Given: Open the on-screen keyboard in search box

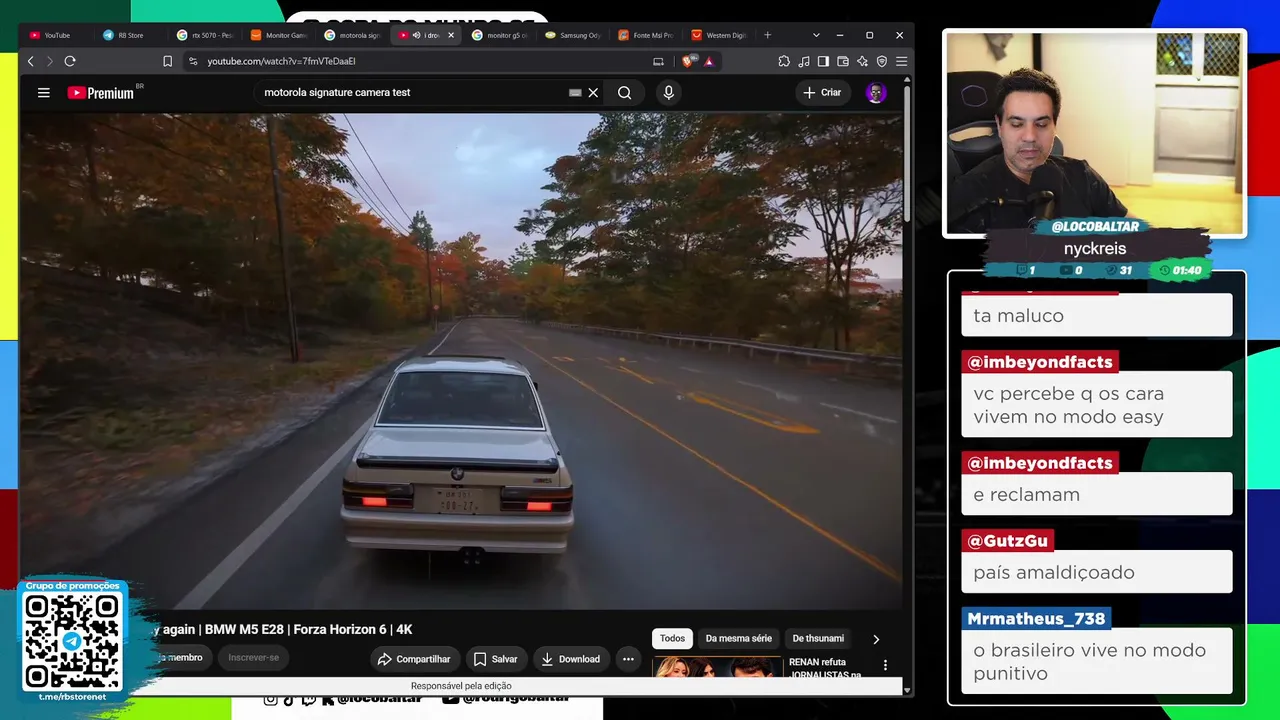Looking at the screenshot, I should tap(575, 93).
